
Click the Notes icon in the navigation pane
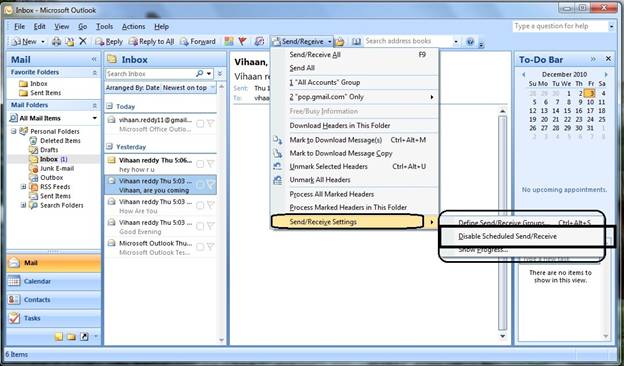(59, 337)
